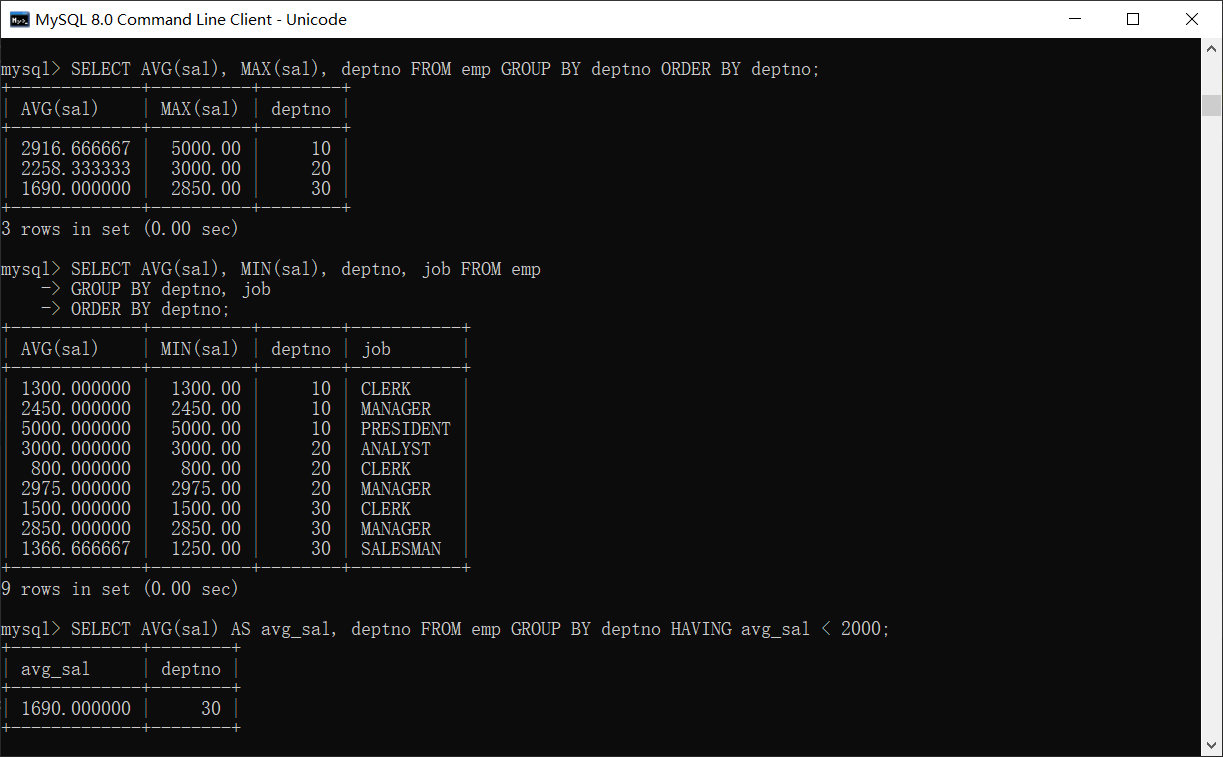Click '3 rows in set (0.00 sec)'
The height and width of the screenshot is (757, 1223).
[x=120, y=229]
